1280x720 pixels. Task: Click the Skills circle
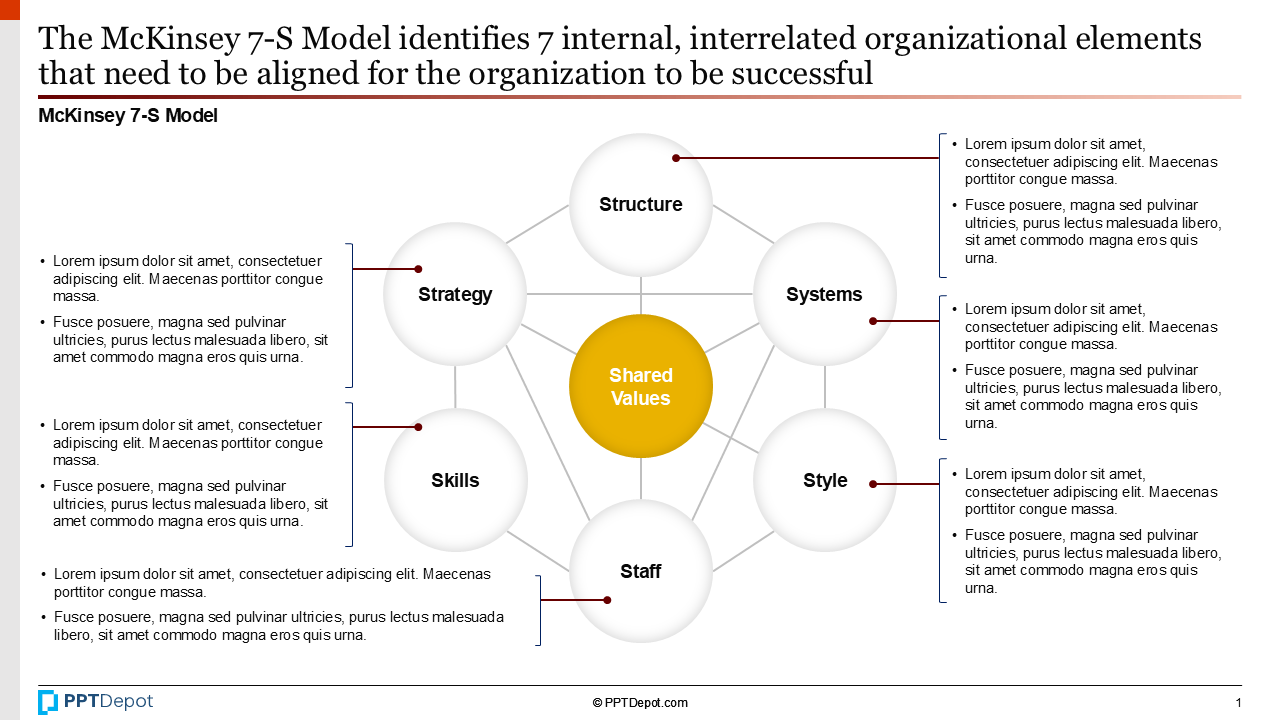(455, 480)
